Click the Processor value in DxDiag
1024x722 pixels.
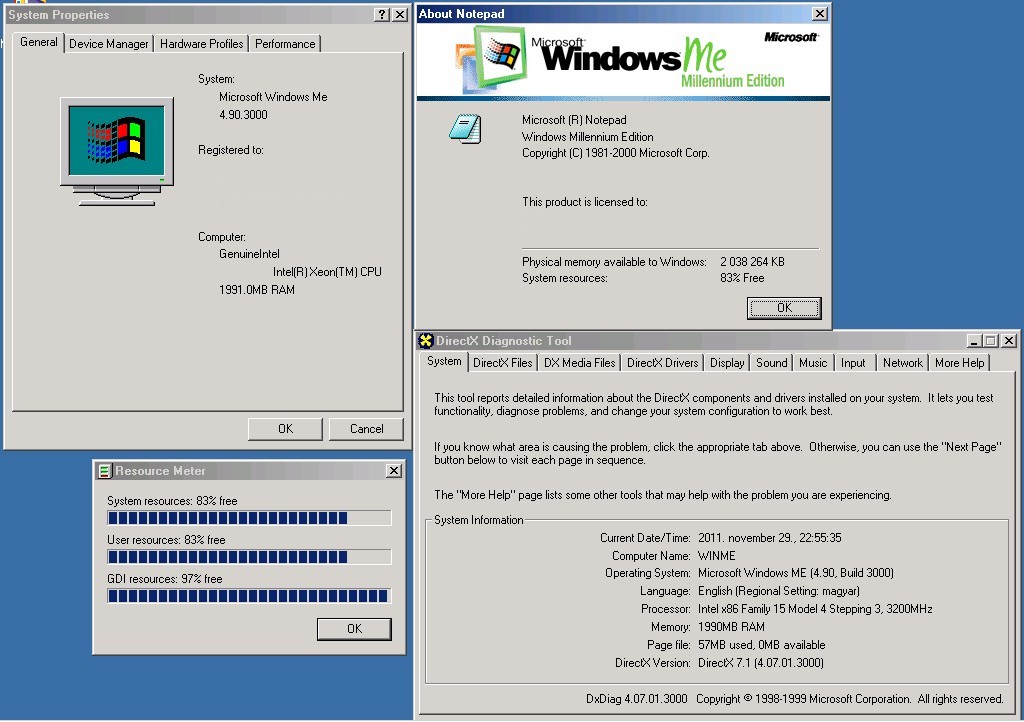coord(815,609)
